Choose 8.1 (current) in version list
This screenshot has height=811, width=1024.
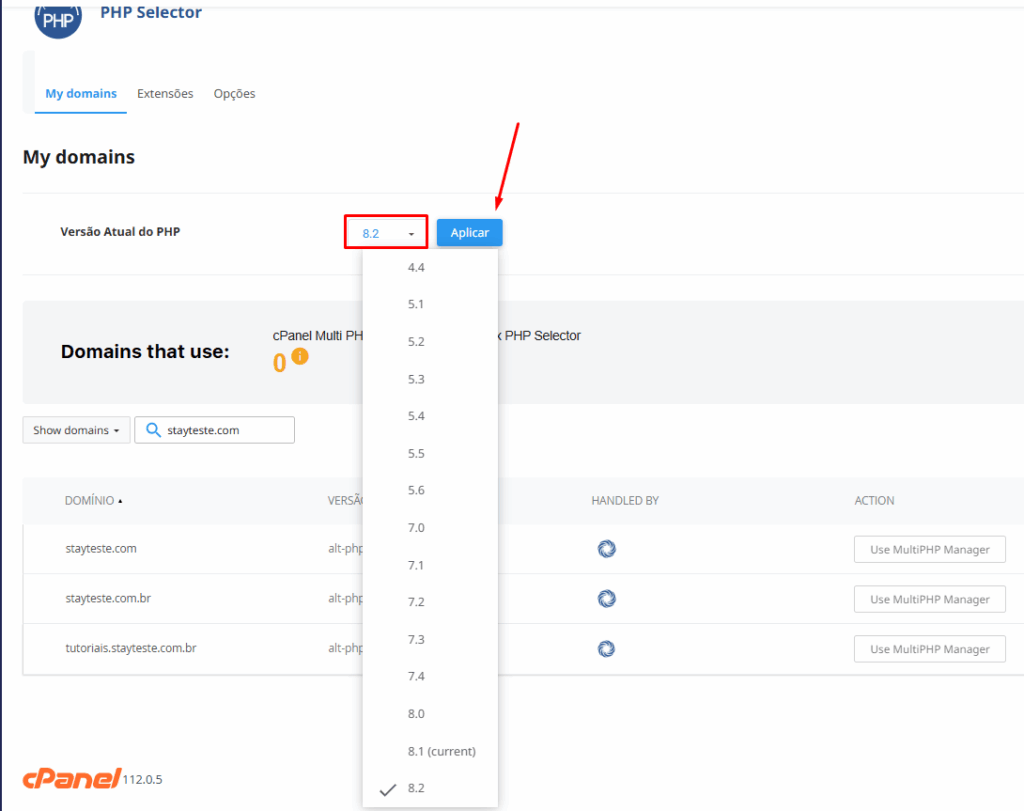coord(441,751)
